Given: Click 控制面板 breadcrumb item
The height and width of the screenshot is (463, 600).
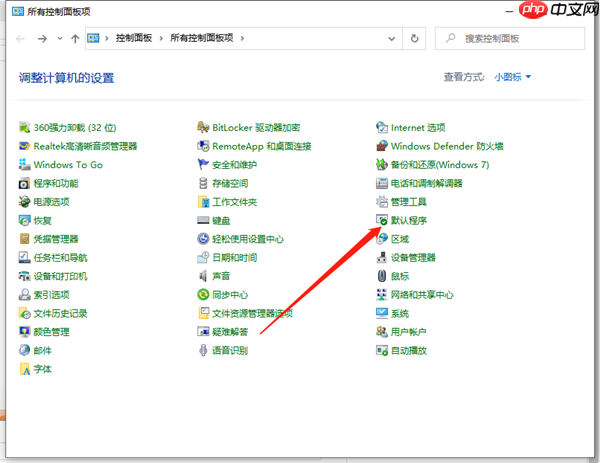Looking at the screenshot, I should [134, 38].
